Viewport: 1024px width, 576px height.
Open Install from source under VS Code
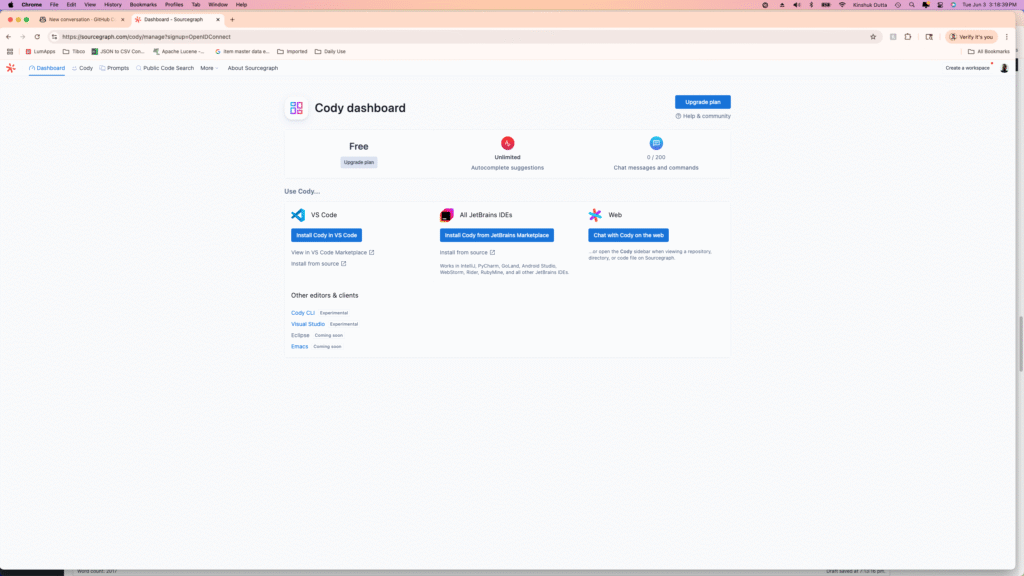point(319,264)
